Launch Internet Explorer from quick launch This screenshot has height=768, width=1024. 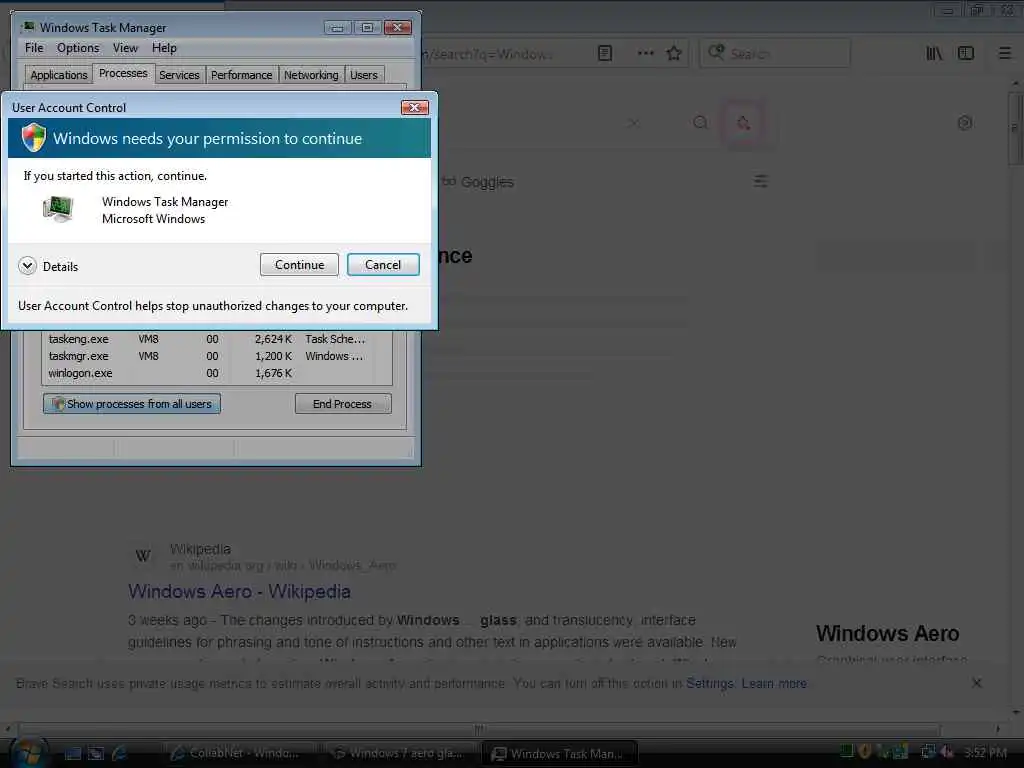[120, 754]
